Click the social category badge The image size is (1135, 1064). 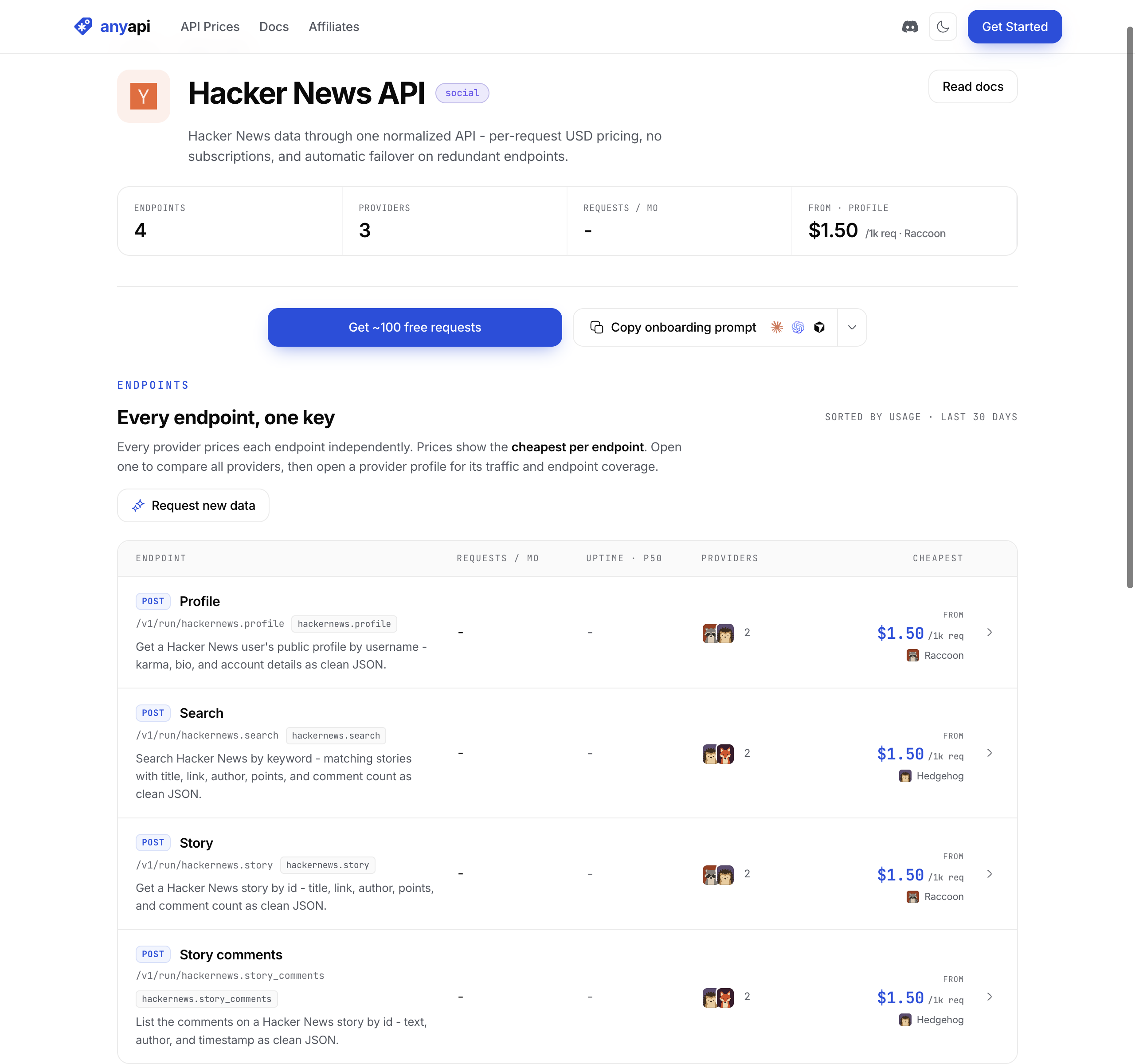462,93
